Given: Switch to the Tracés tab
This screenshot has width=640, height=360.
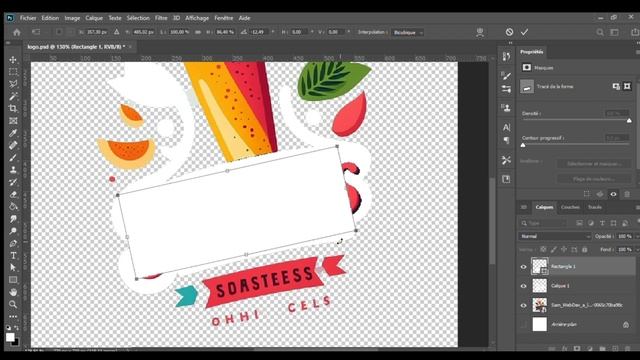Looking at the screenshot, I should click(595, 207).
